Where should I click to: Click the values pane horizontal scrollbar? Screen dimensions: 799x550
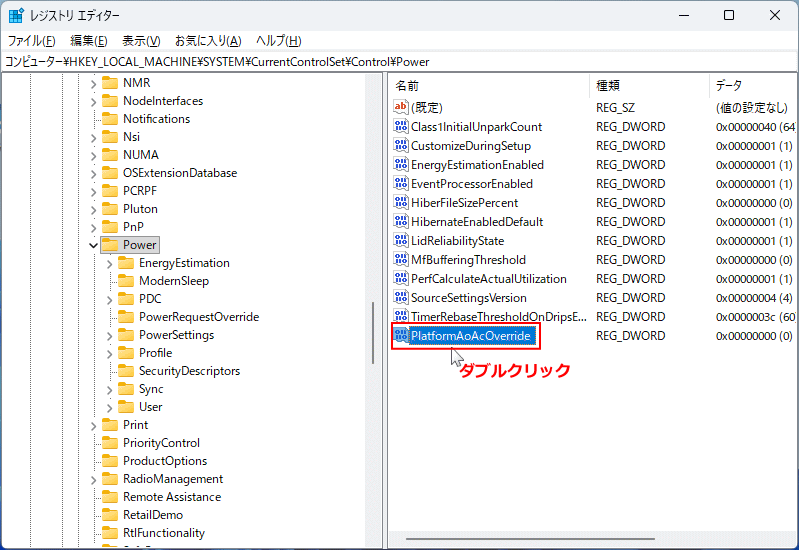point(530,538)
